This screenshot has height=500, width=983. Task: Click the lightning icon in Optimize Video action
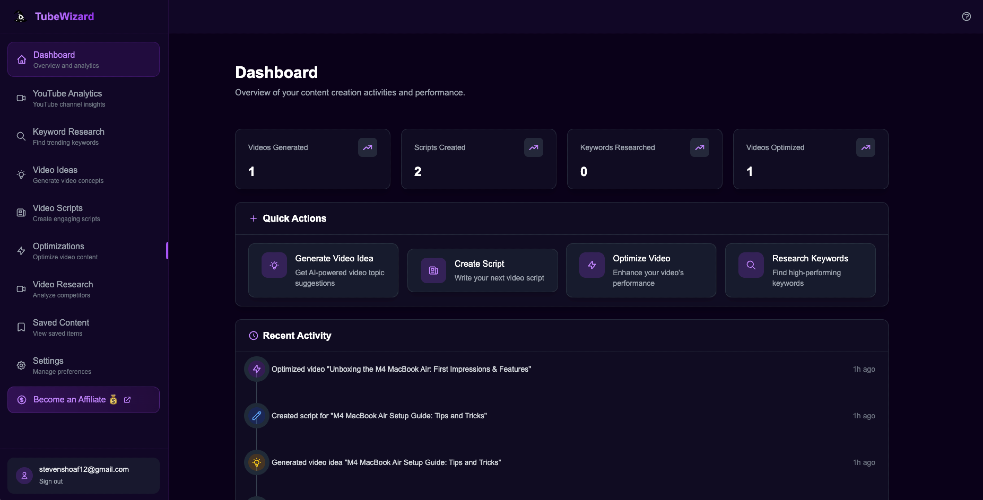[592, 265]
